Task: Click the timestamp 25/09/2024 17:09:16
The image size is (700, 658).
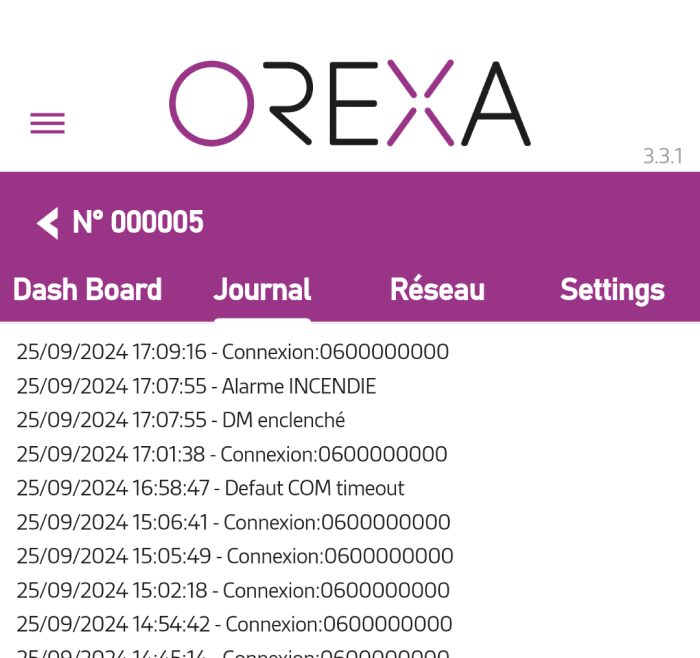Action: tap(111, 352)
